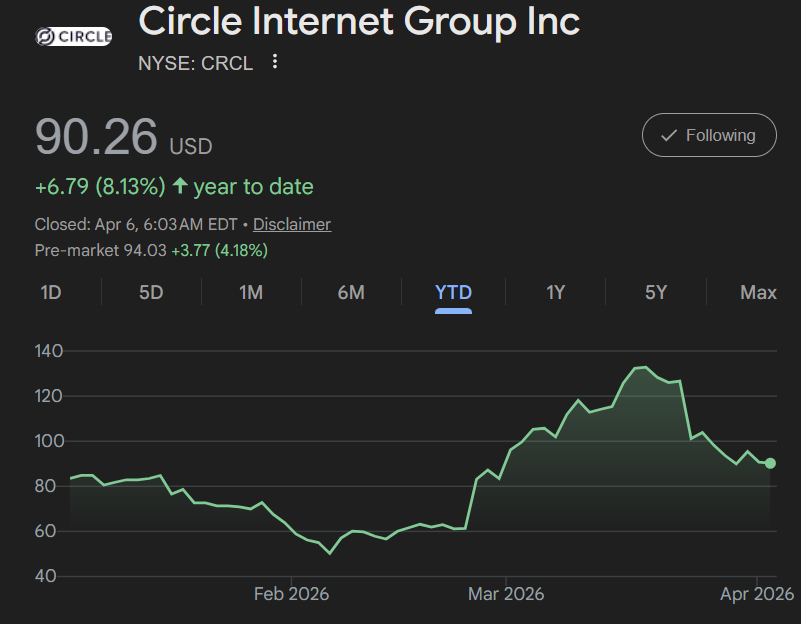Viewport: 801px width, 624px height.
Task: View the 1Y performance chart
Action: click(555, 292)
